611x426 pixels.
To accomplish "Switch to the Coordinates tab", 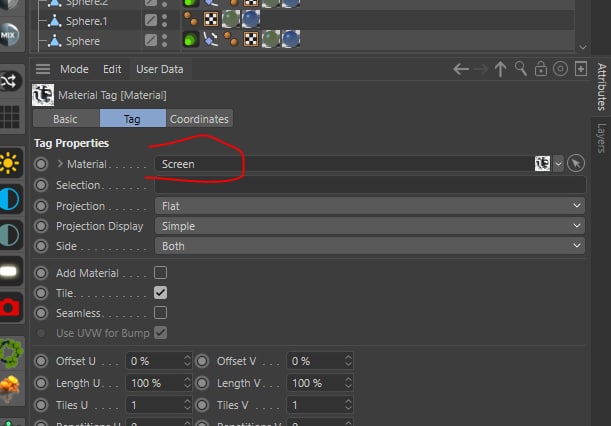I will (x=199, y=118).
